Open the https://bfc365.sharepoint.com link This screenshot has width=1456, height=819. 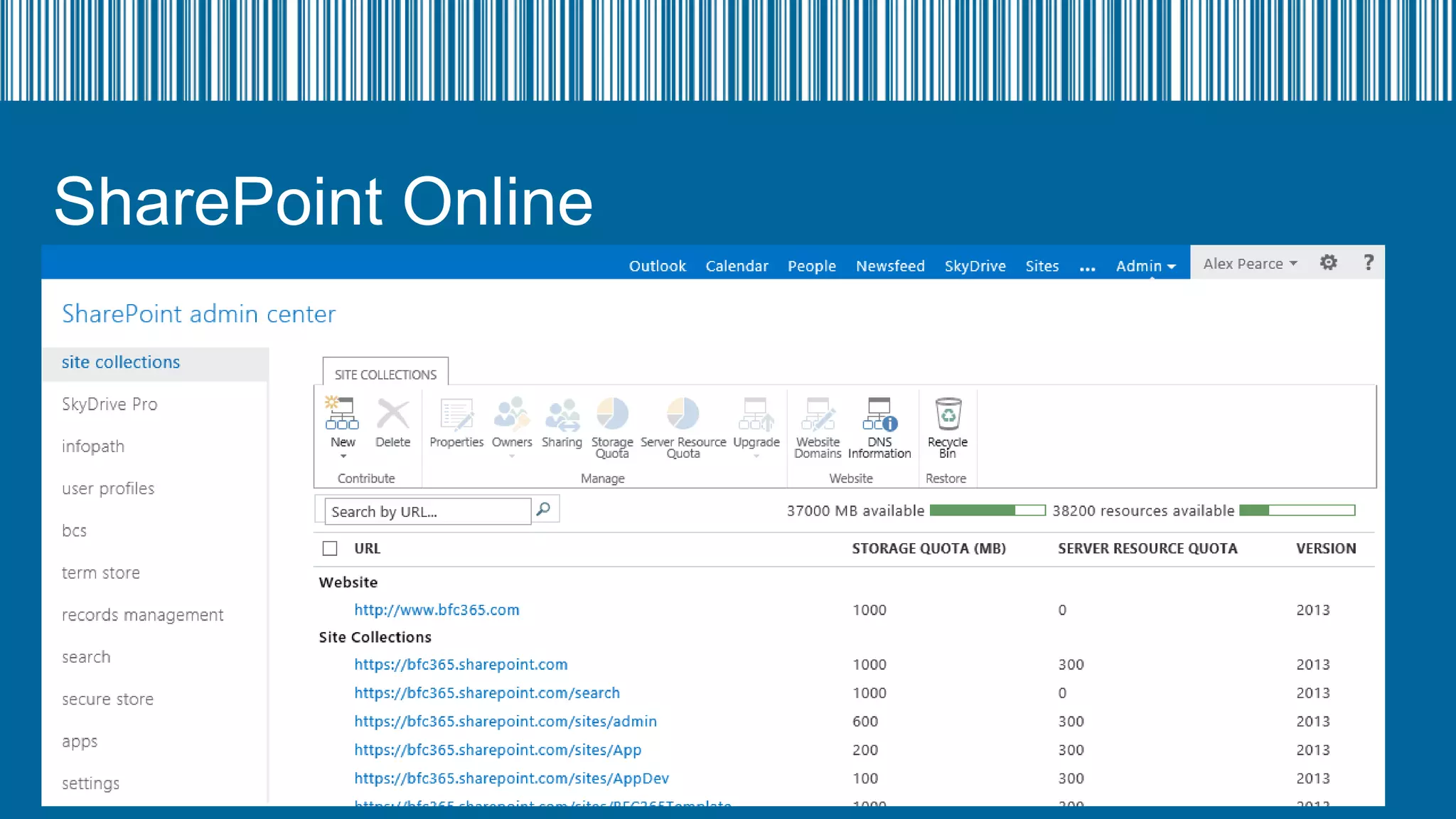tap(461, 665)
